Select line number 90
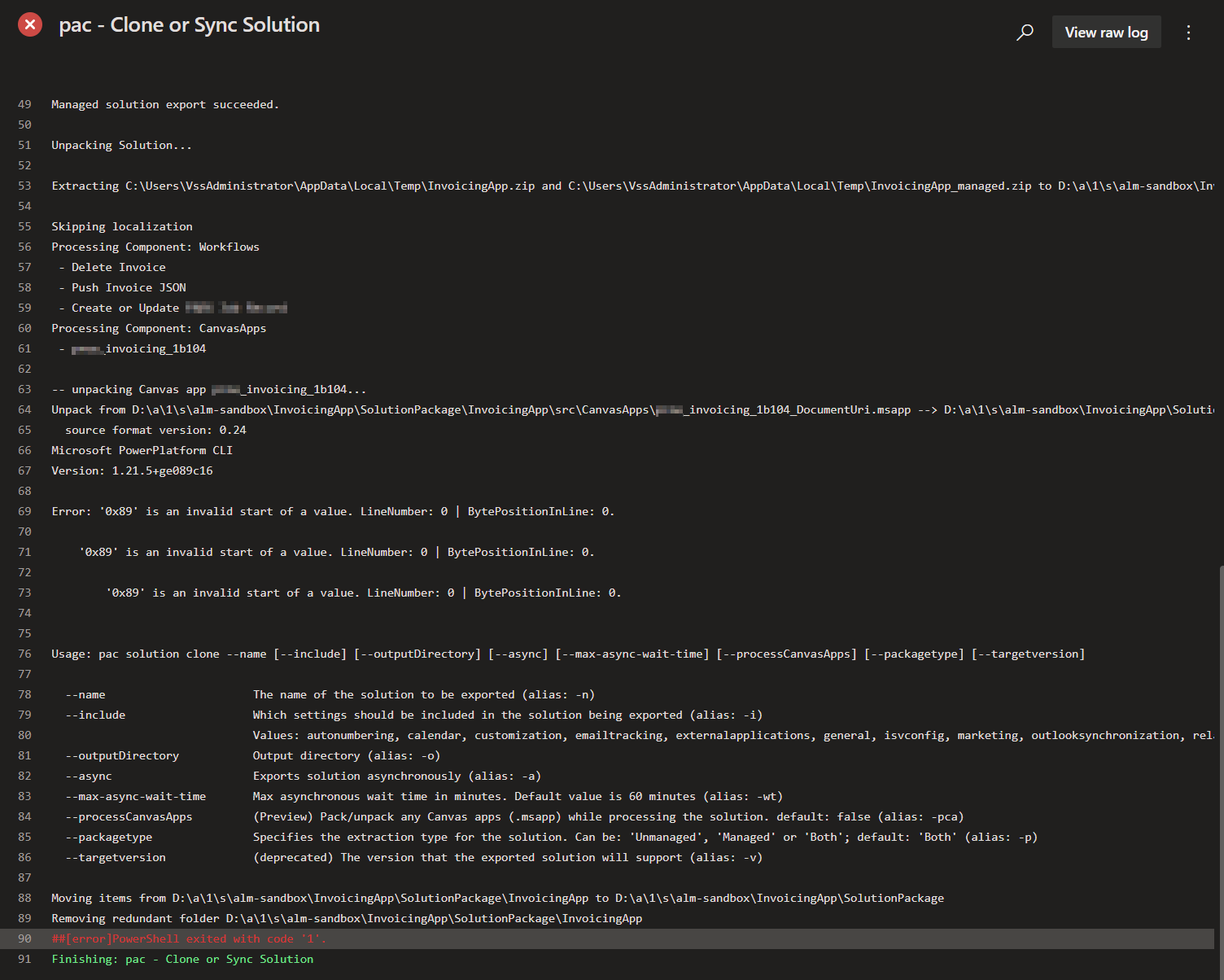The width and height of the screenshot is (1224, 980). [24, 938]
